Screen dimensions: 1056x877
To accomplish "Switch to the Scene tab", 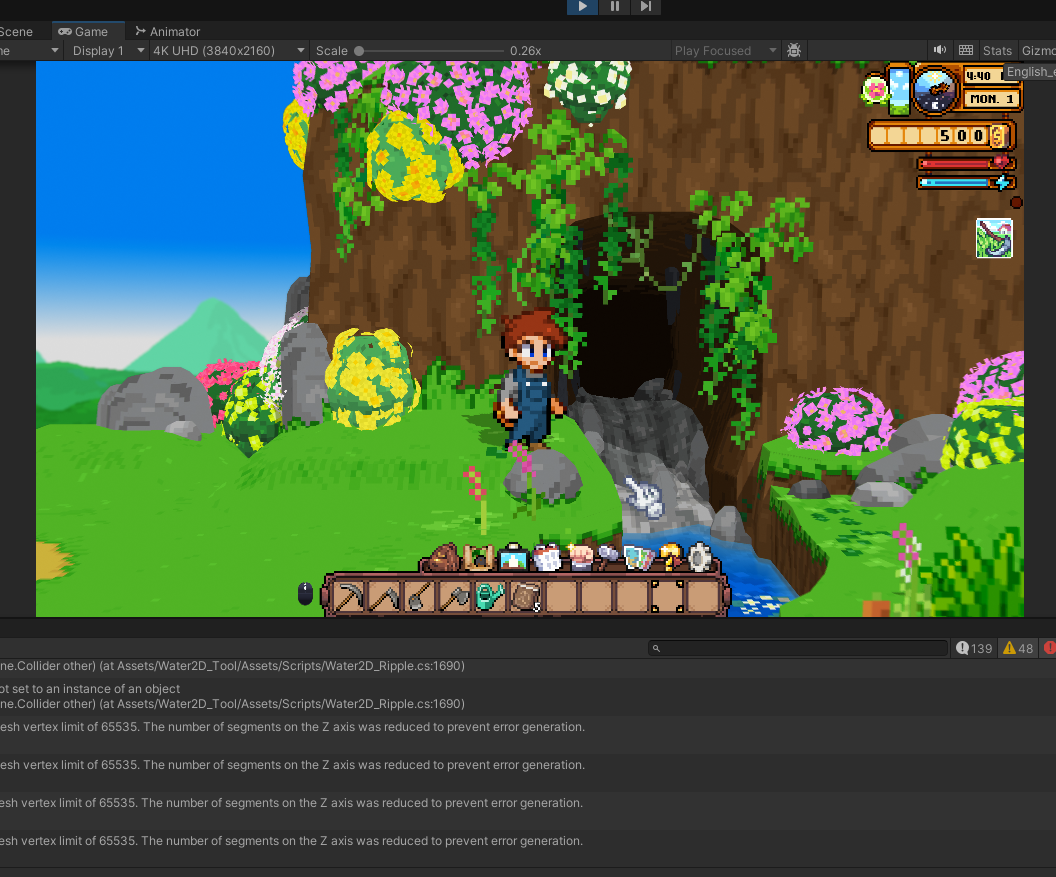I will [x=17, y=31].
